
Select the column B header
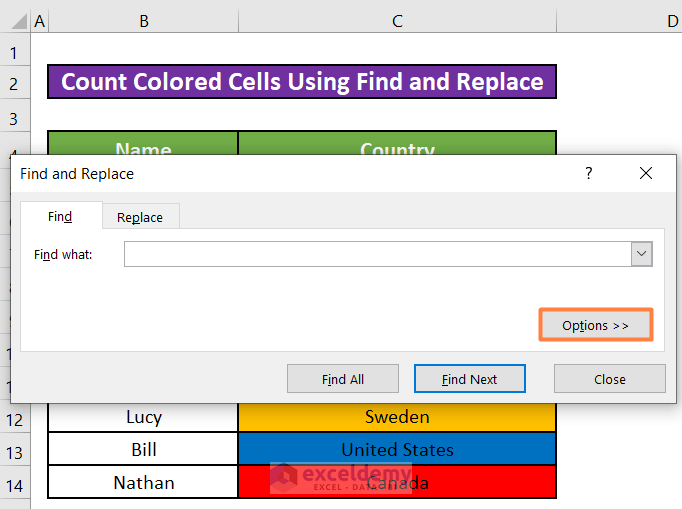143,21
